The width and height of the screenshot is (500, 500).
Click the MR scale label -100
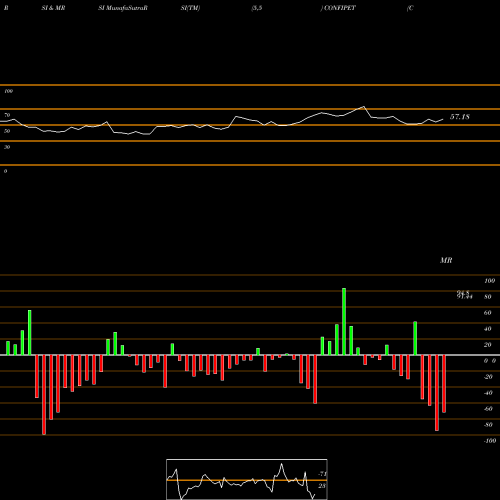pyautogui.click(x=490, y=441)
